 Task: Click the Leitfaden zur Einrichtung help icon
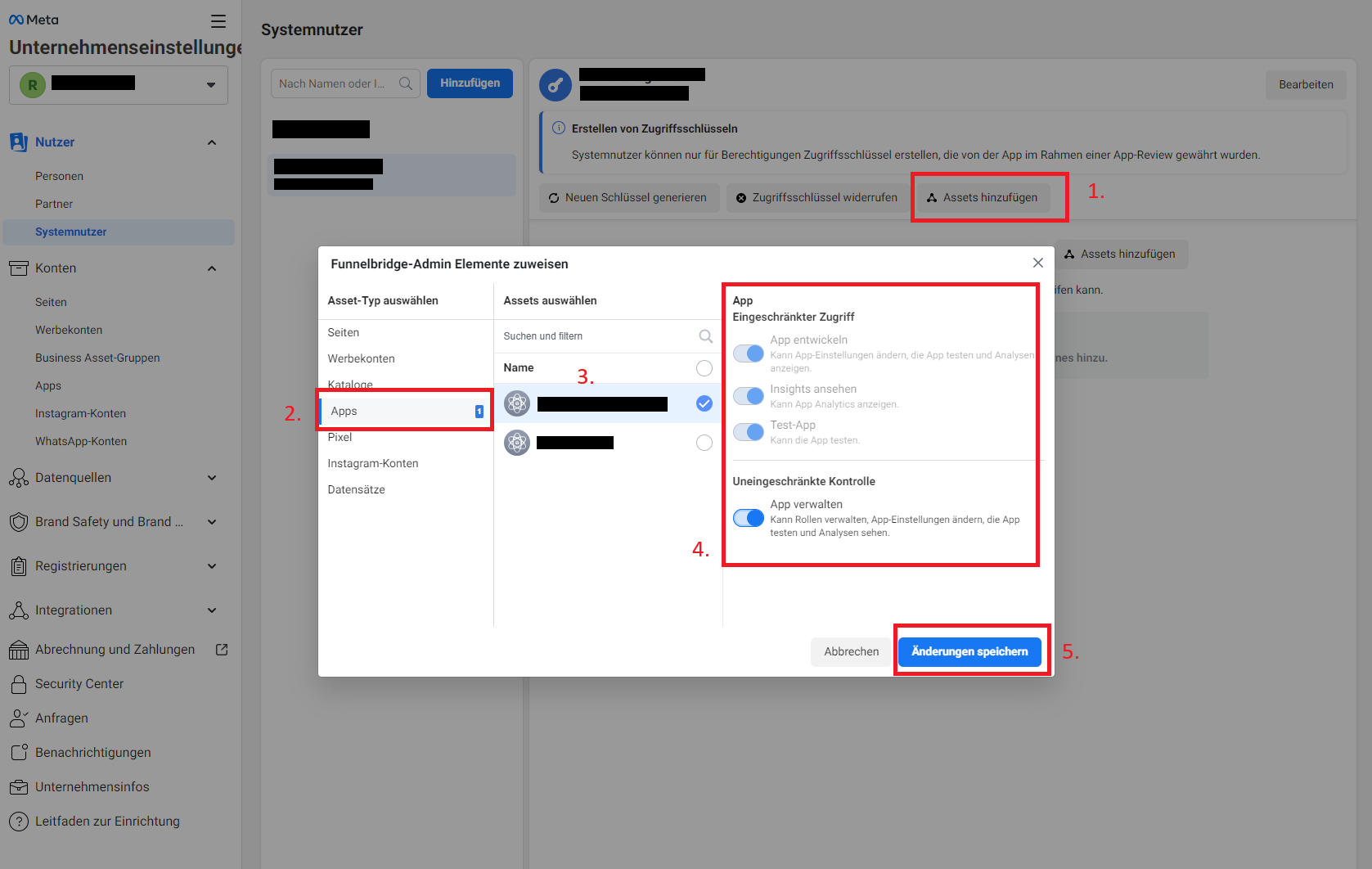(19, 822)
